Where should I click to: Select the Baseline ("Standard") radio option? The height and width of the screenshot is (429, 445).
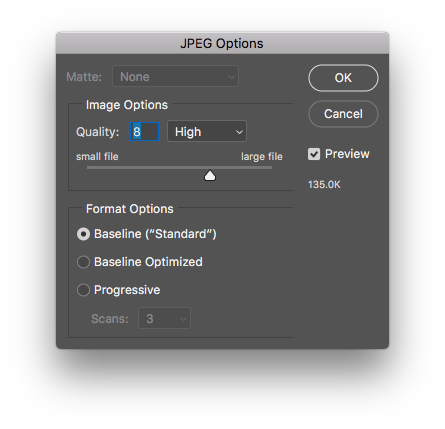pos(83,234)
